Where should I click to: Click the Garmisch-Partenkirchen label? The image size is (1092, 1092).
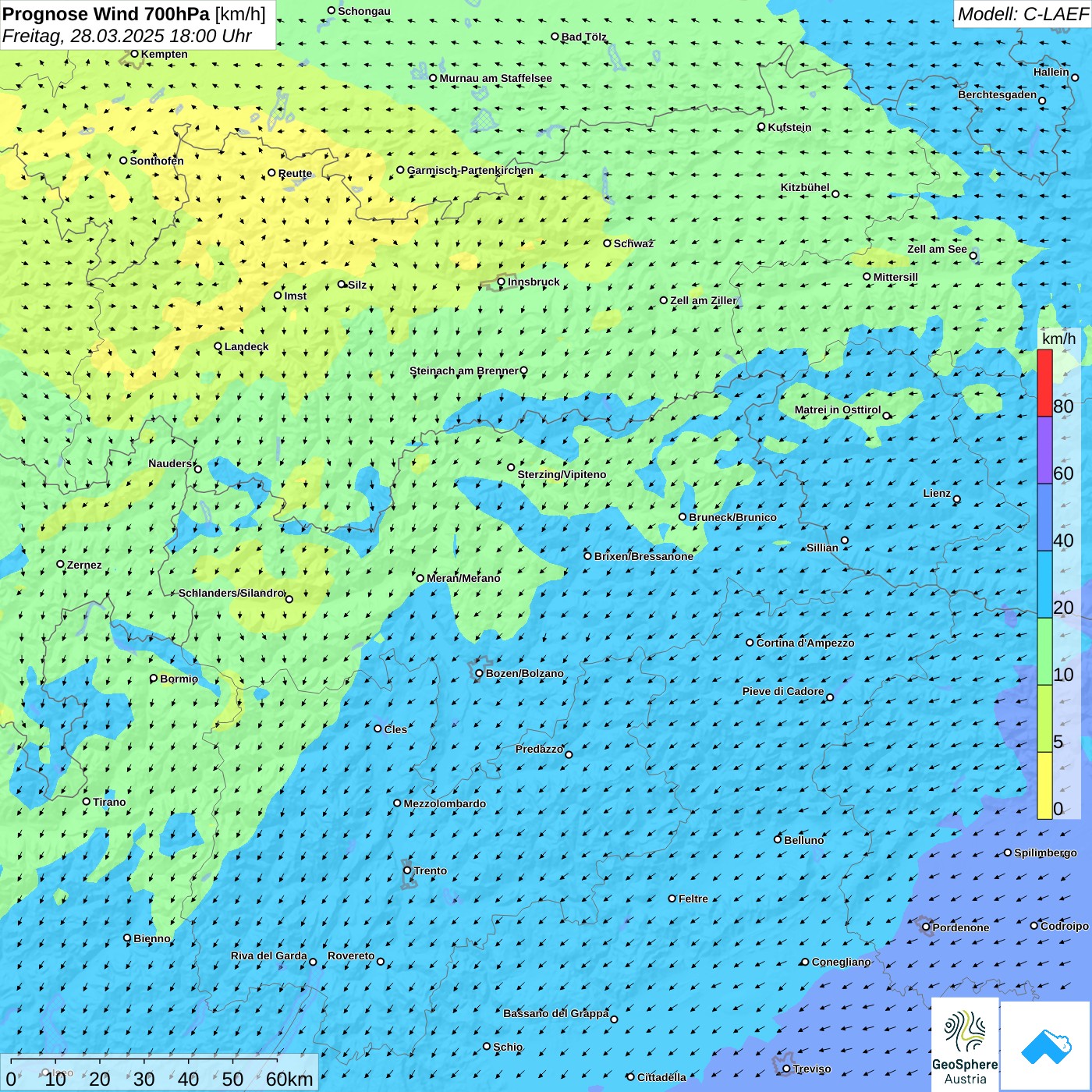click(470, 170)
